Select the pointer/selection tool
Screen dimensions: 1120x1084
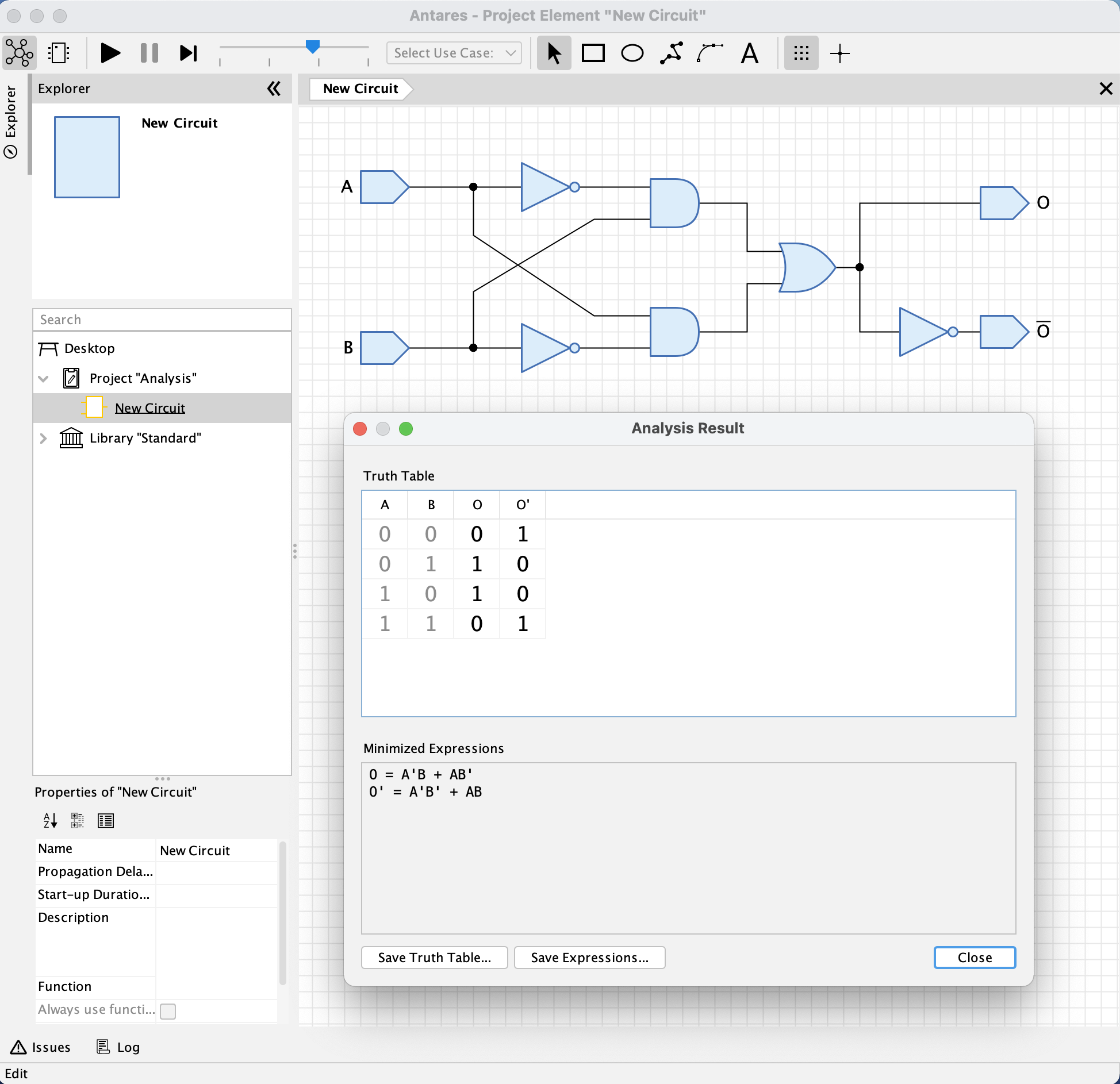555,53
